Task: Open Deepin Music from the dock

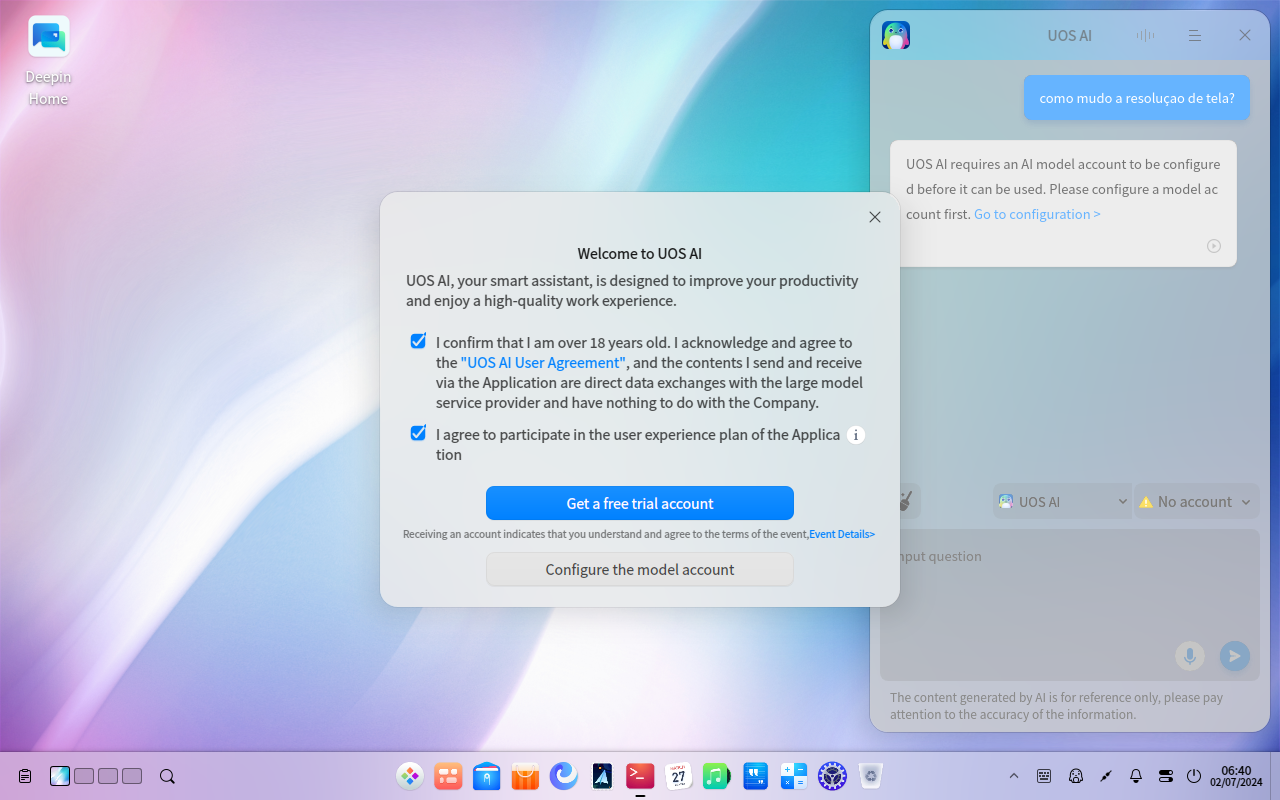Action: click(x=717, y=776)
